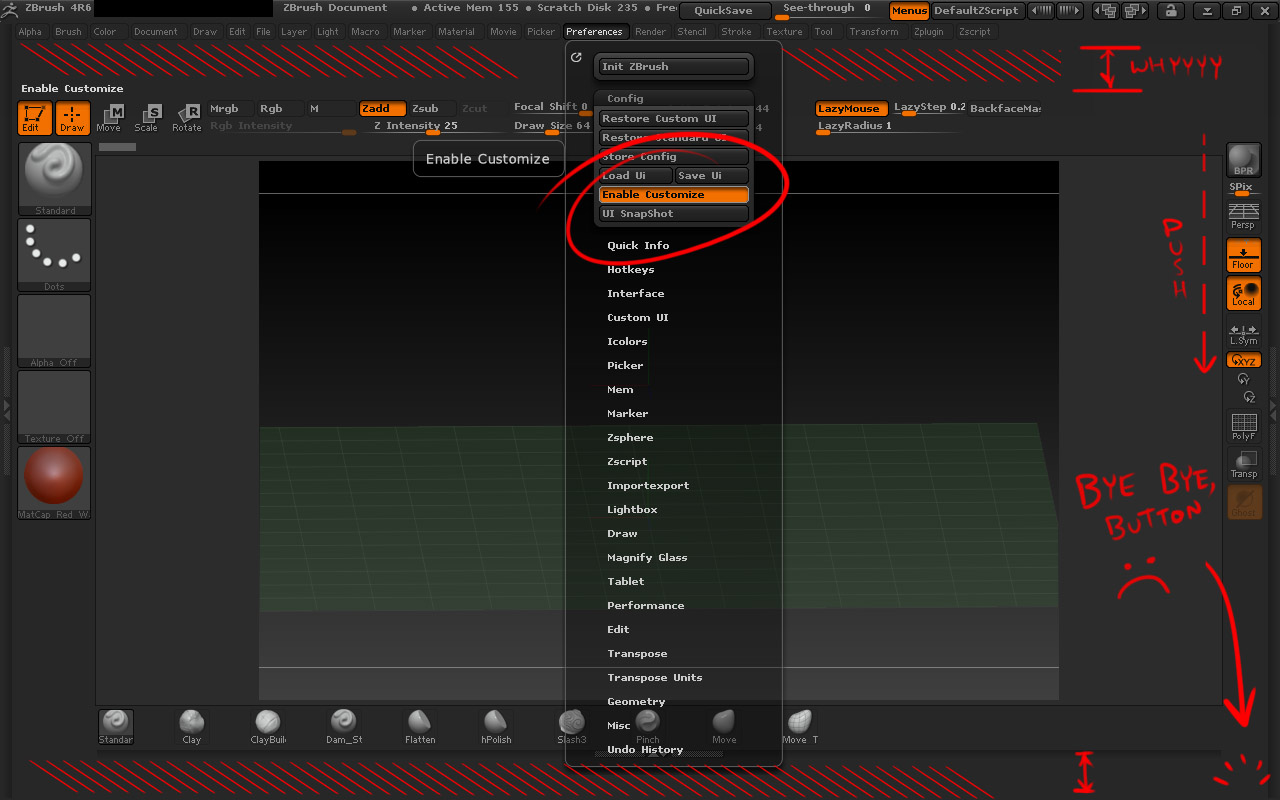This screenshot has width=1280, height=800.
Task: Expand the Icolors section
Action: pos(628,342)
